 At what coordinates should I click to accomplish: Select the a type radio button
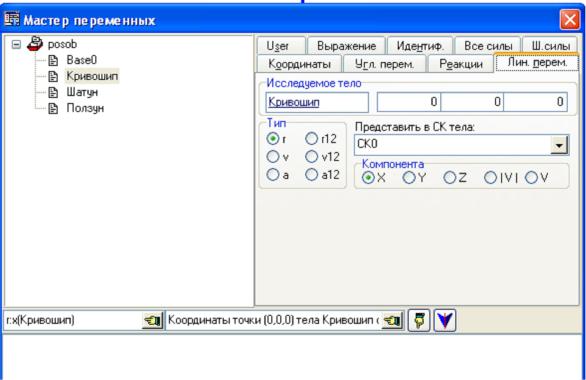[x=273, y=174]
